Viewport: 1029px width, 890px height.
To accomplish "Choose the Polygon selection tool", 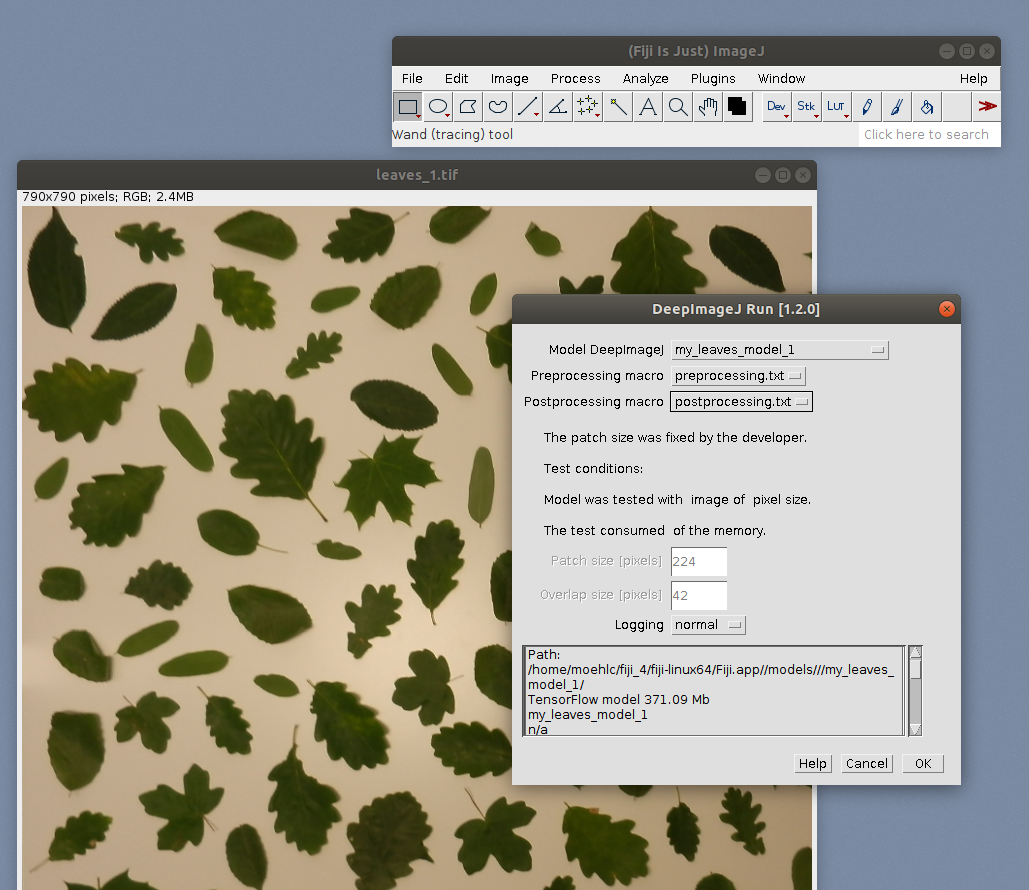I will pyautogui.click(x=468, y=107).
